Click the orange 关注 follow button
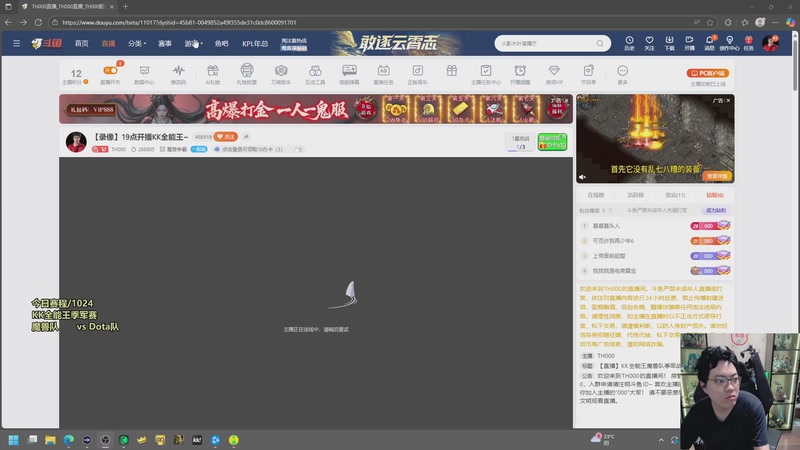800x450 pixels. point(226,137)
